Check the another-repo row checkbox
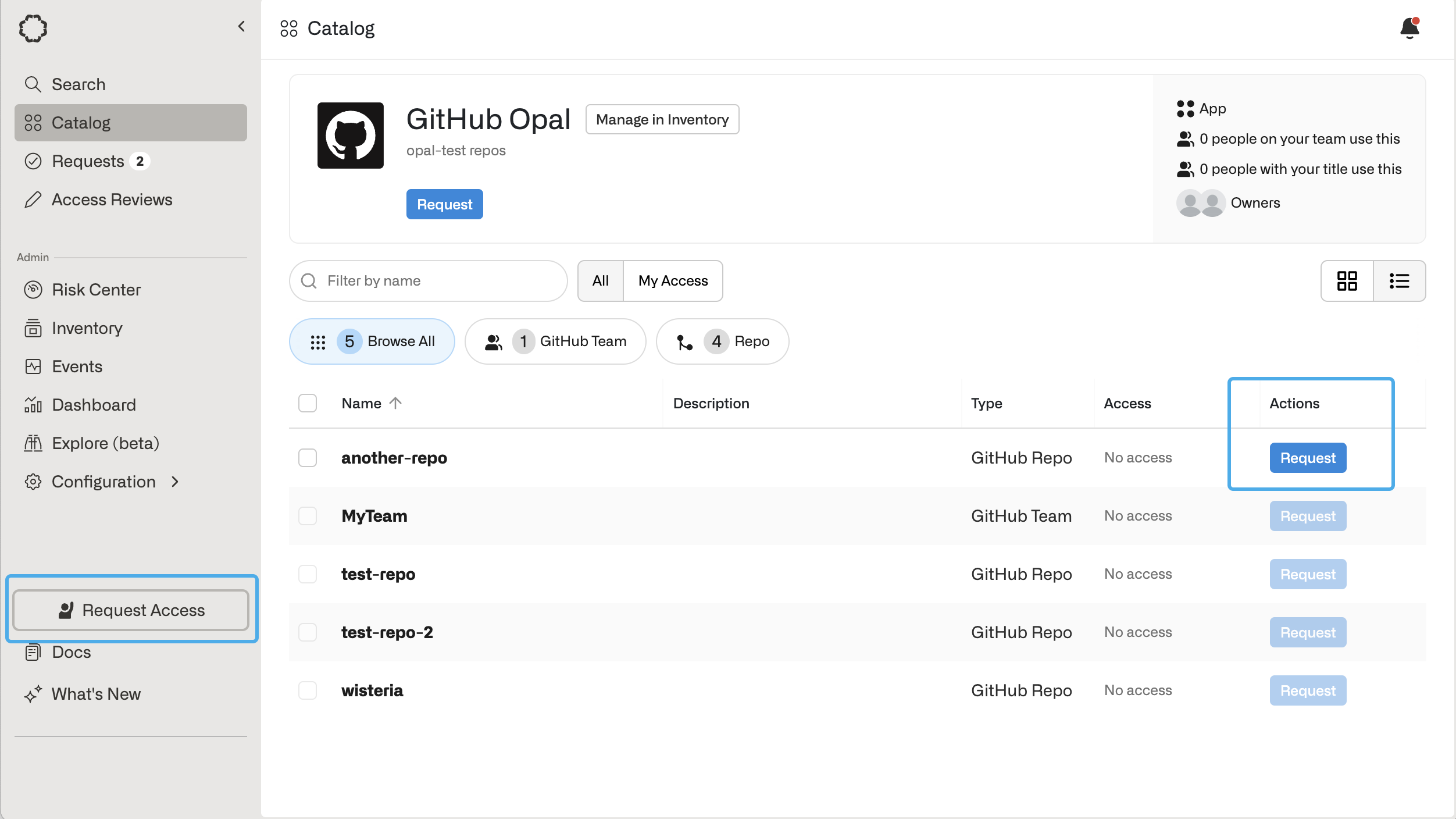The image size is (1456, 819). [308, 458]
